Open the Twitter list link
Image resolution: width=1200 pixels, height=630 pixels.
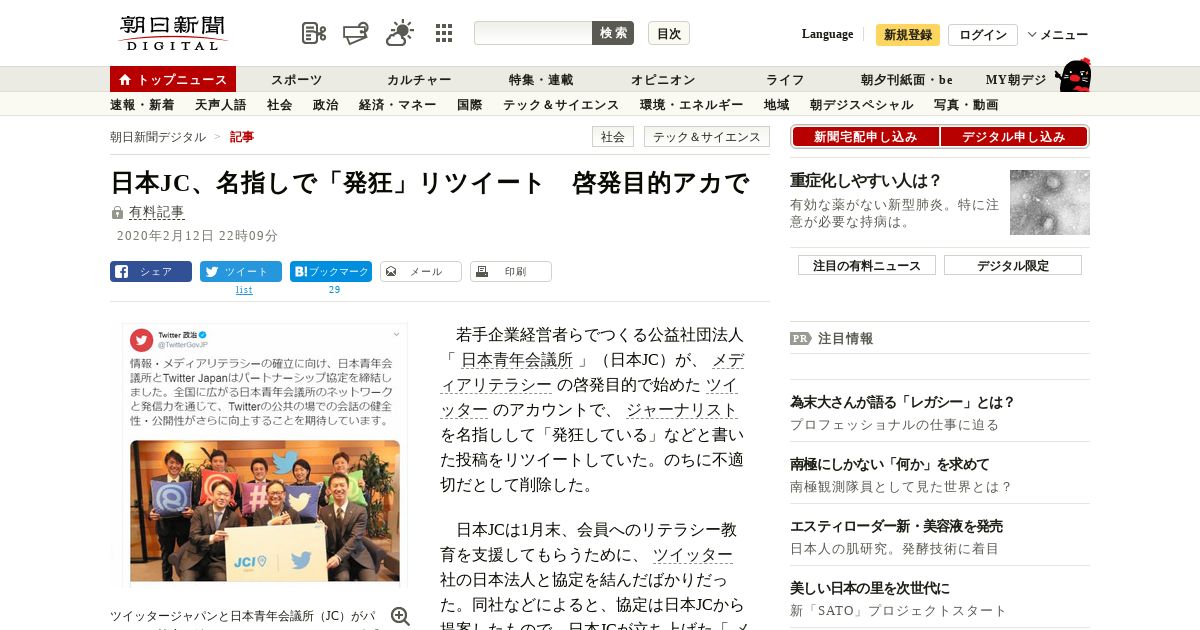pos(244,290)
